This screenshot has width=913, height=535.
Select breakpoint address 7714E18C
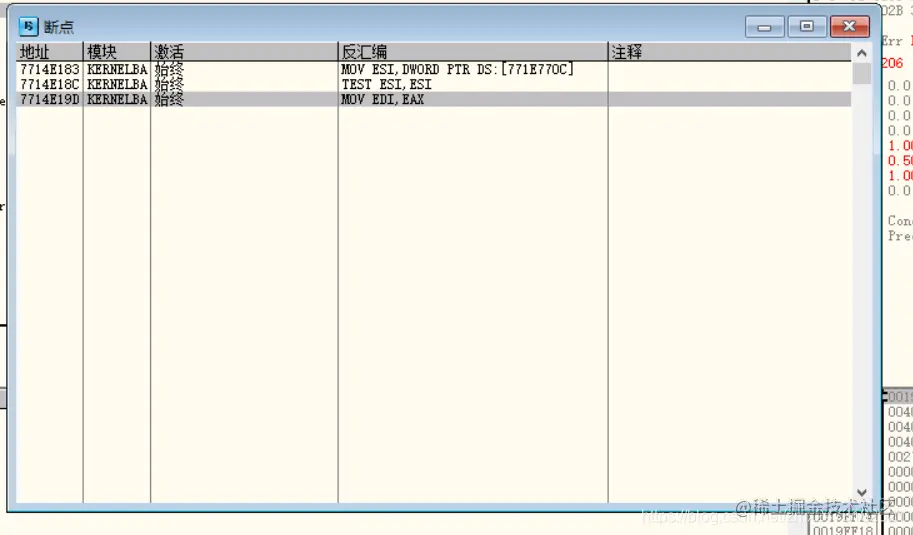(x=49, y=84)
